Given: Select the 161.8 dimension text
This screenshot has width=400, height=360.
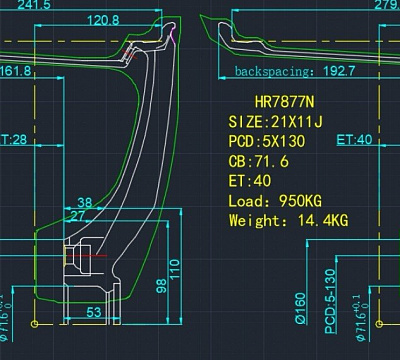Looking at the screenshot, I should (x=16, y=71).
